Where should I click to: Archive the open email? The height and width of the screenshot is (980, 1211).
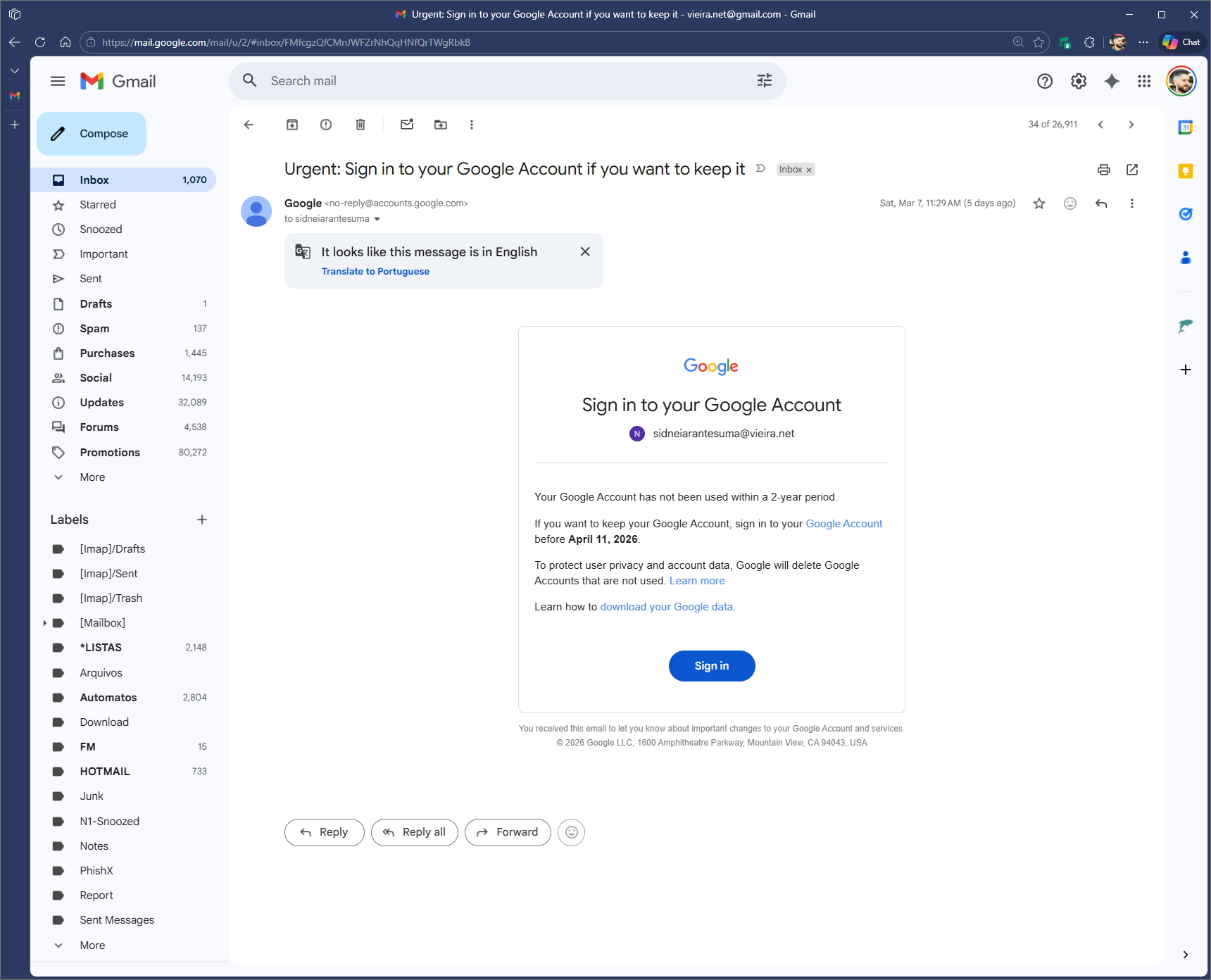point(291,125)
